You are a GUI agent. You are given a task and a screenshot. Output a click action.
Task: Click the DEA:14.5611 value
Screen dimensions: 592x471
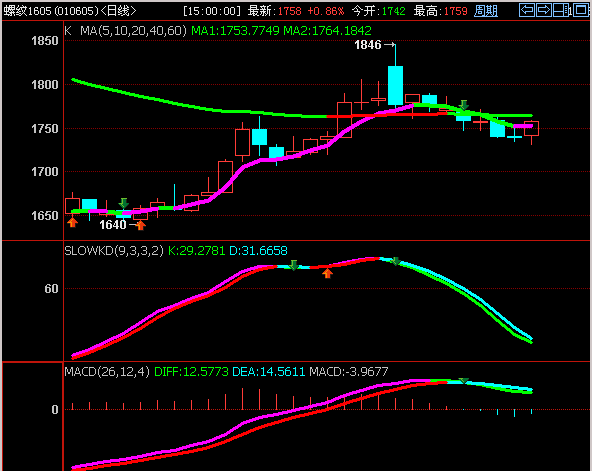pos(268,372)
